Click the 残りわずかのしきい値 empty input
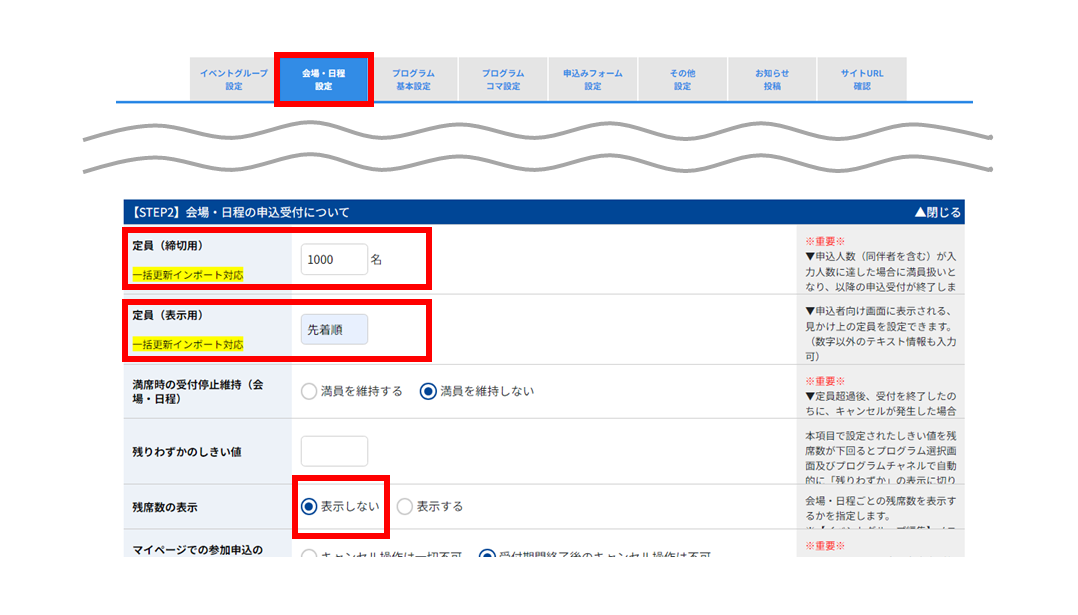Screen dimensions: 1078x615 pyautogui.click(x=334, y=451)
